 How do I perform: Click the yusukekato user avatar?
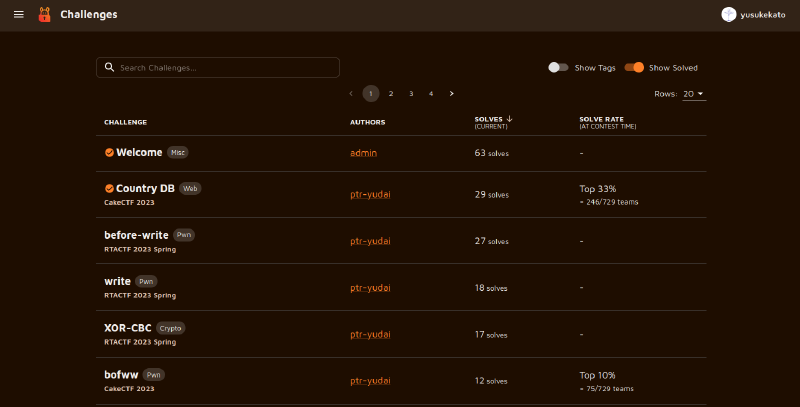point(729,15)
